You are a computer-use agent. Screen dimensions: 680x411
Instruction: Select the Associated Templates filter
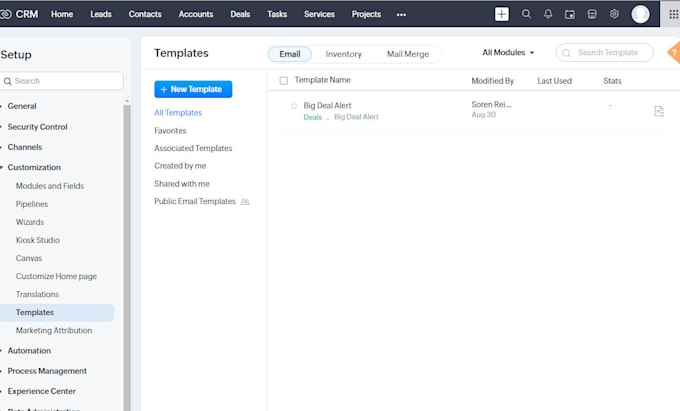click(193, 148)
